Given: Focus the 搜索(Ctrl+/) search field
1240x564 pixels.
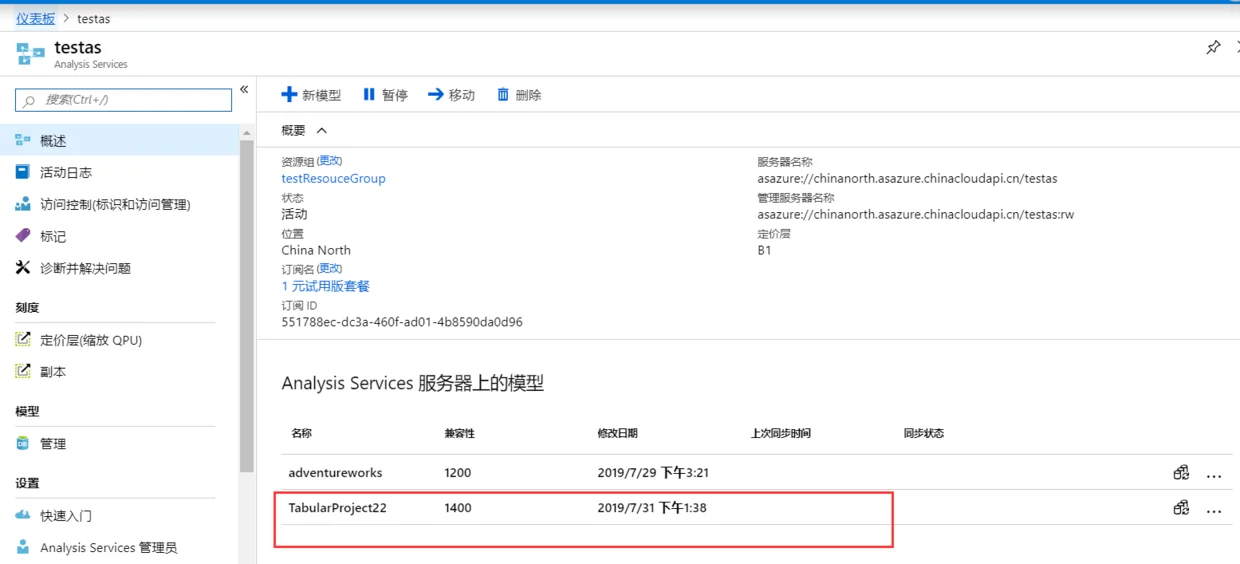Looking at the screenshot, I should click(124, 100).
